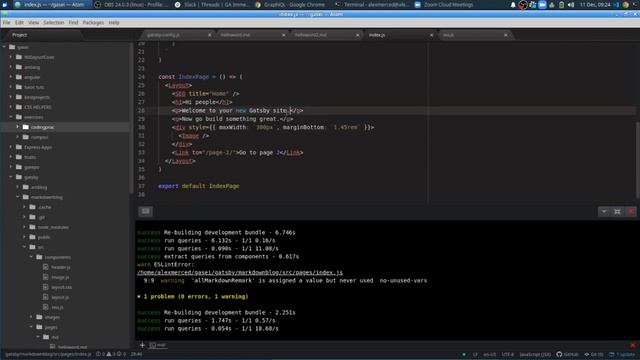Open header.js in the tree
Screen dimensions: 640x360
point(60,267)
